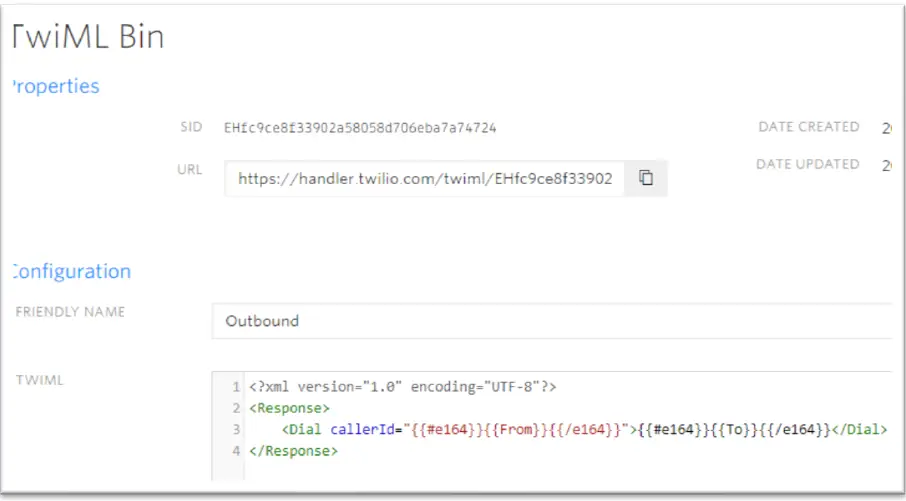Click the URL label
The height and width of the screenshot is (501, 906).
pos(190,170)
